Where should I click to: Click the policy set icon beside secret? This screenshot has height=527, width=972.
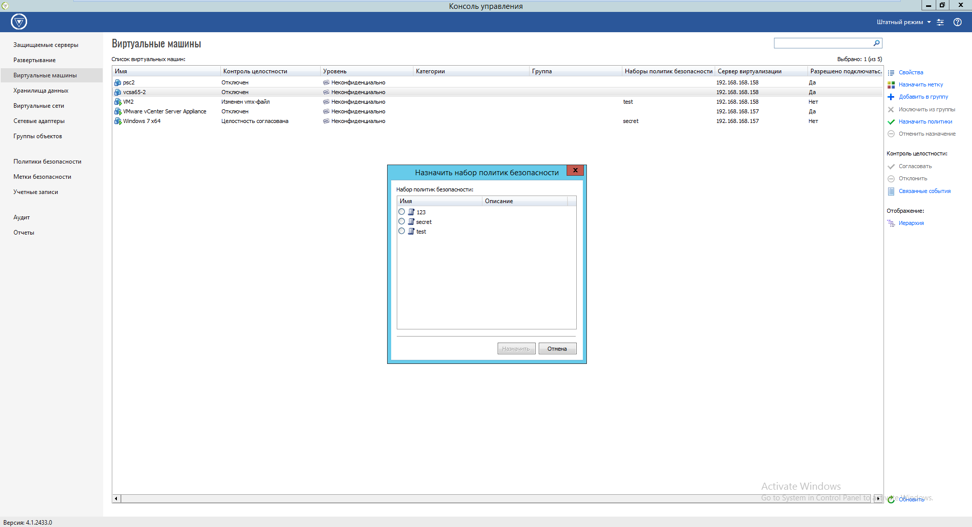(x=411, y=221)
